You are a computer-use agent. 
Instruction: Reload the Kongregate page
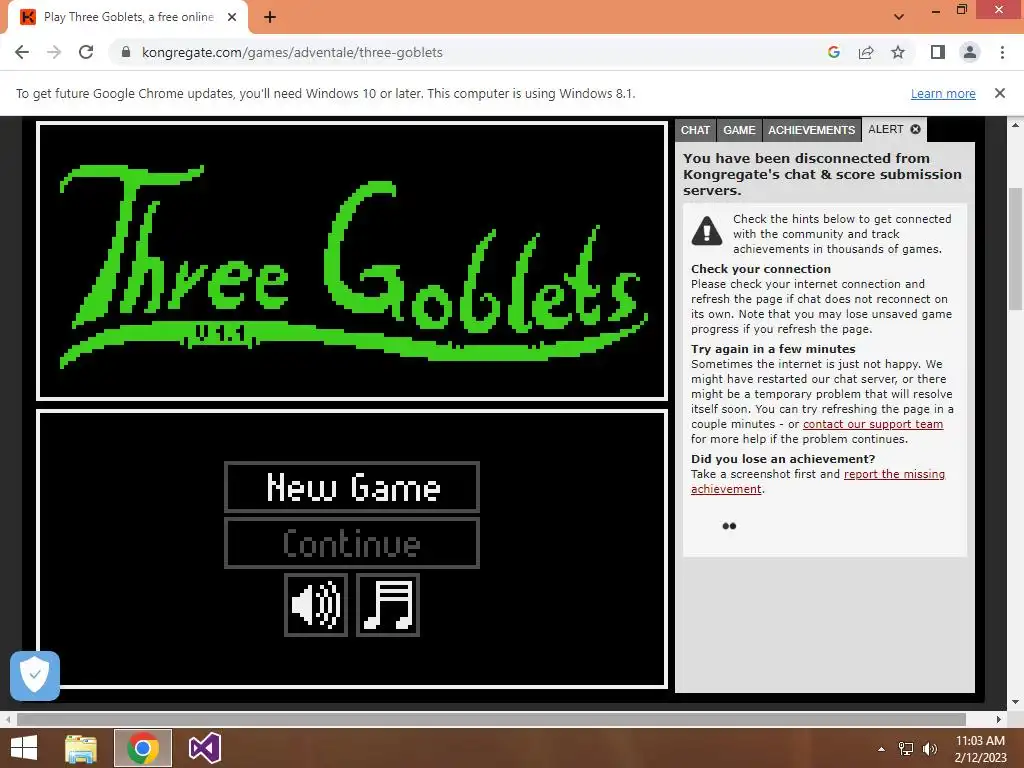pos(86,52)
